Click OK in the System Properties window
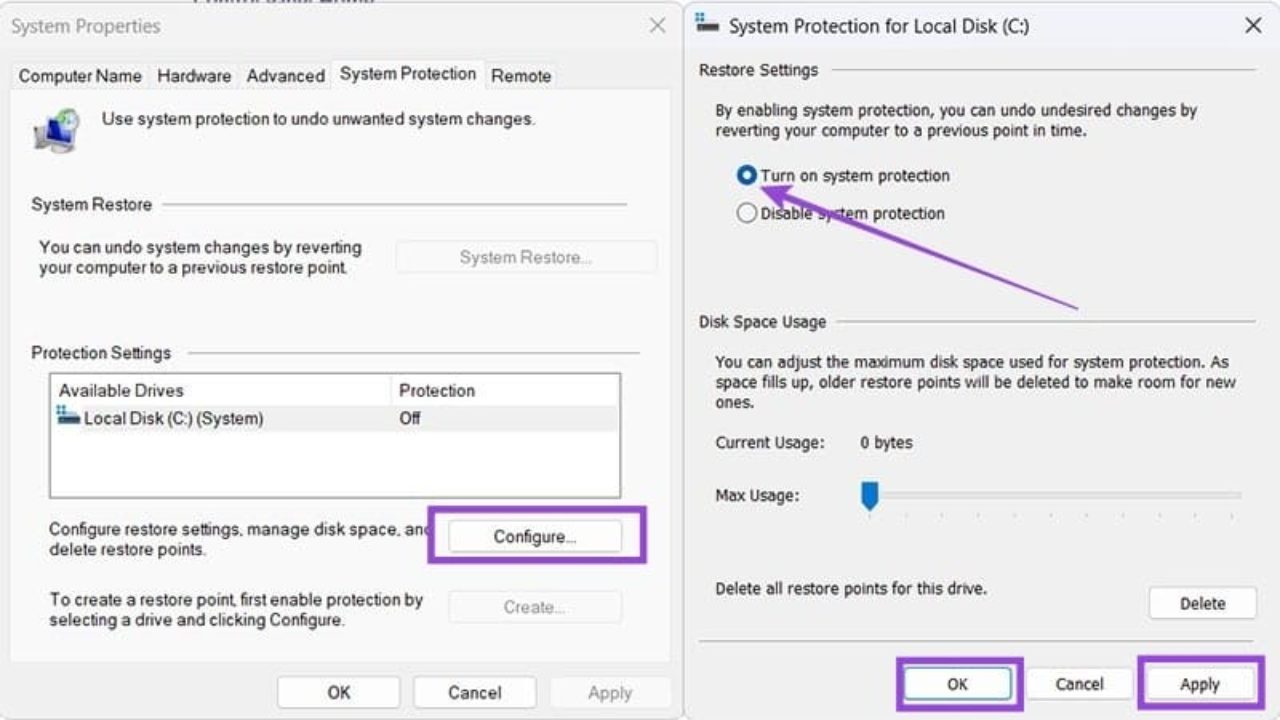1280x720 pixels. click(x=338, y=692)
